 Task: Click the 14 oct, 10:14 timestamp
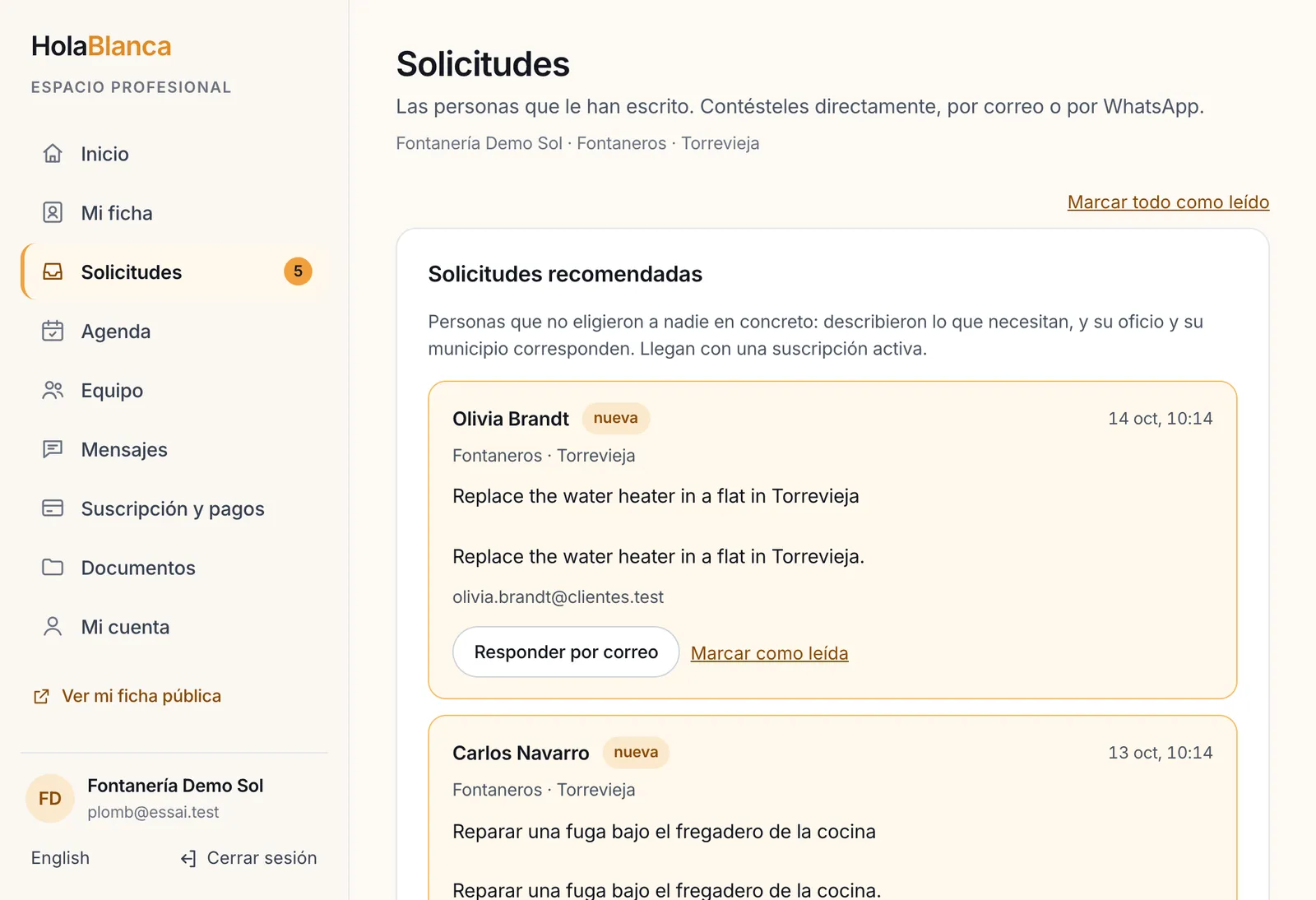(x=1161, y=419)
